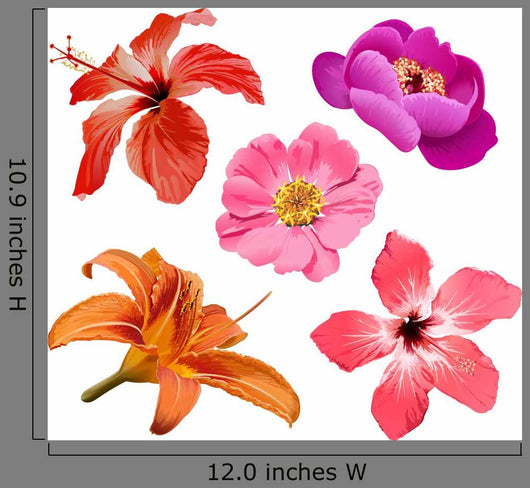The width and height of the screenshot is (530, 488).
Task: Click the golden stamens inside the purple peony
Action: click(x=418, y=77)
